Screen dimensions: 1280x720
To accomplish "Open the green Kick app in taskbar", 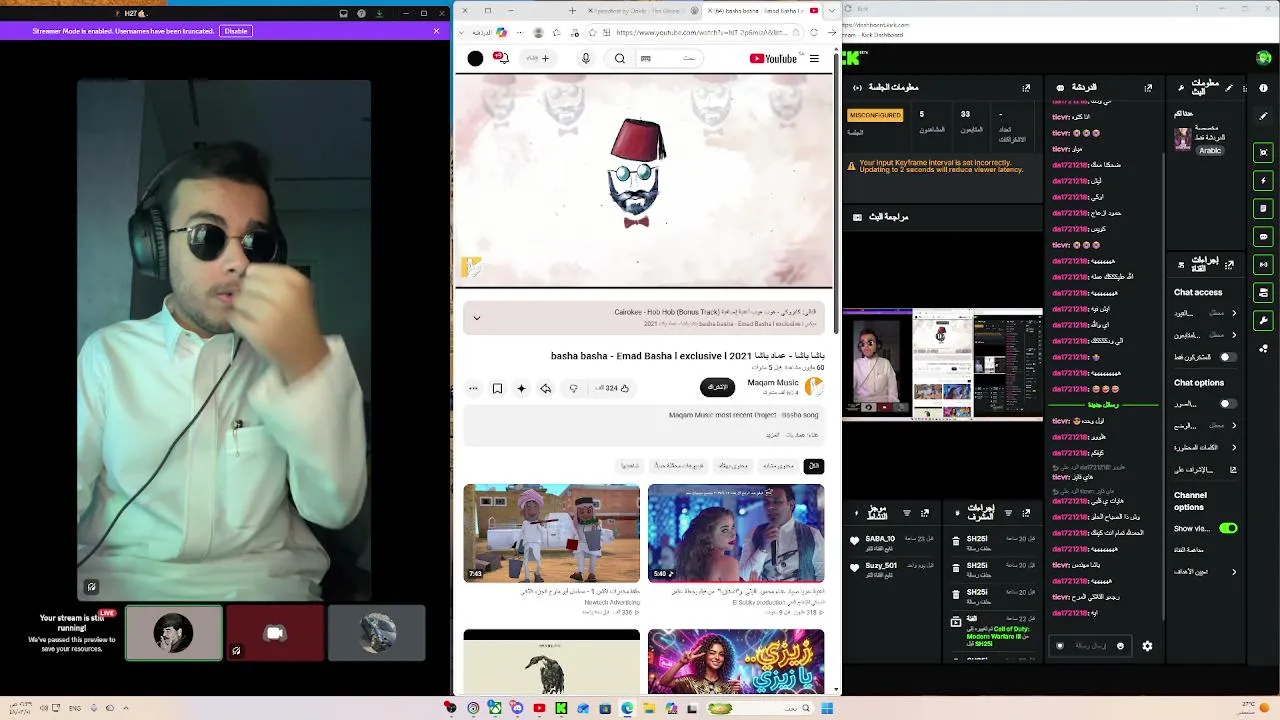I will tap(561, 708).
